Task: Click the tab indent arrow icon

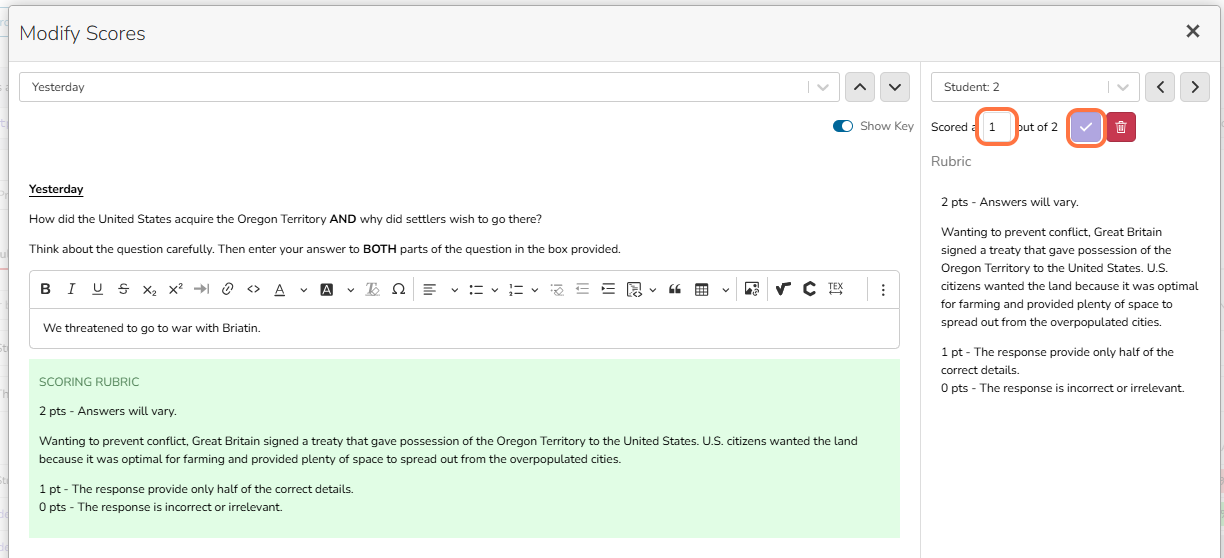Action: pos(201,290)
